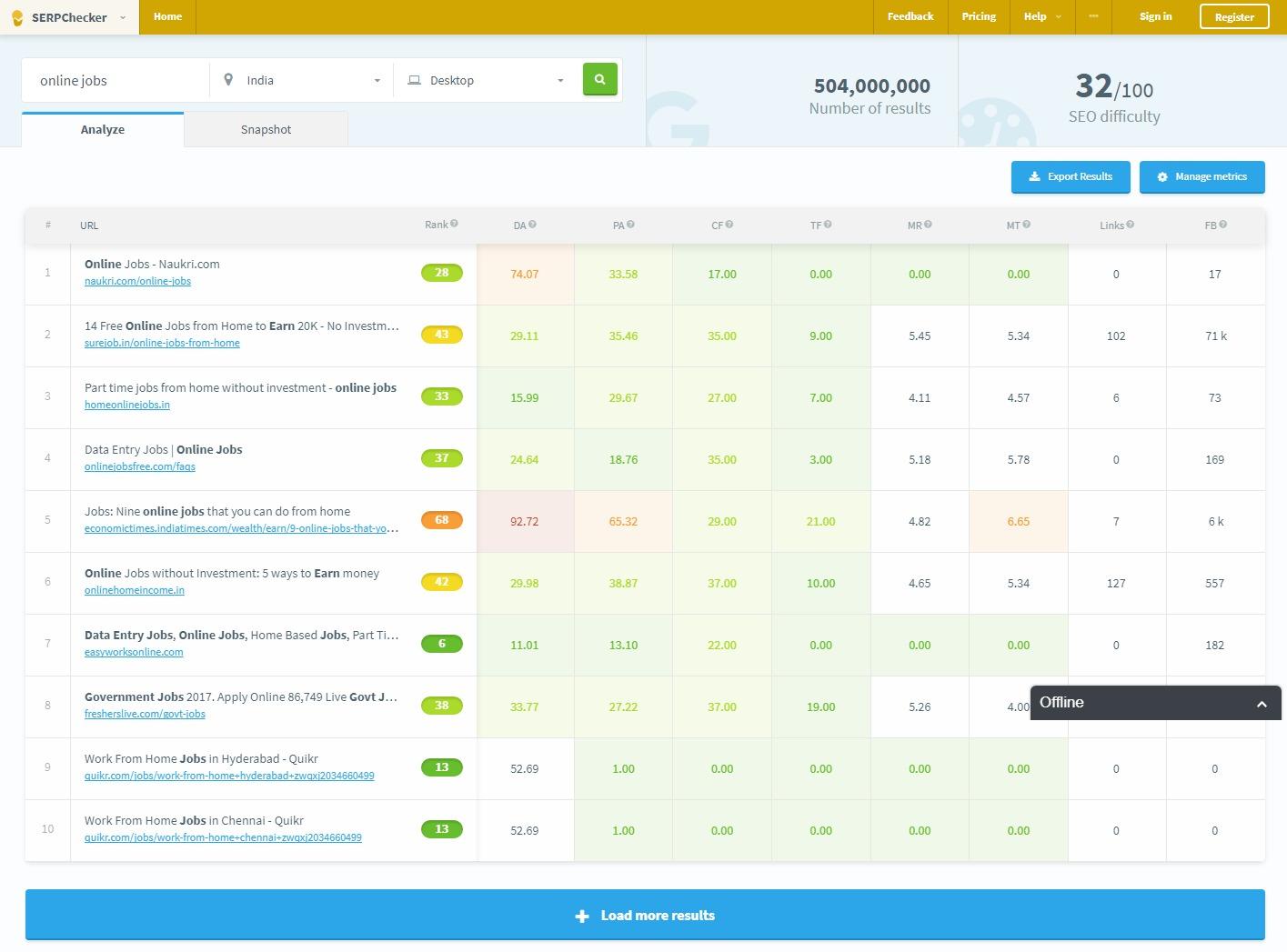Click 'Data Entry Jobs | Online Jobs' title
The height and width of the screenshot is (952, 1287).
click(164, 449)
